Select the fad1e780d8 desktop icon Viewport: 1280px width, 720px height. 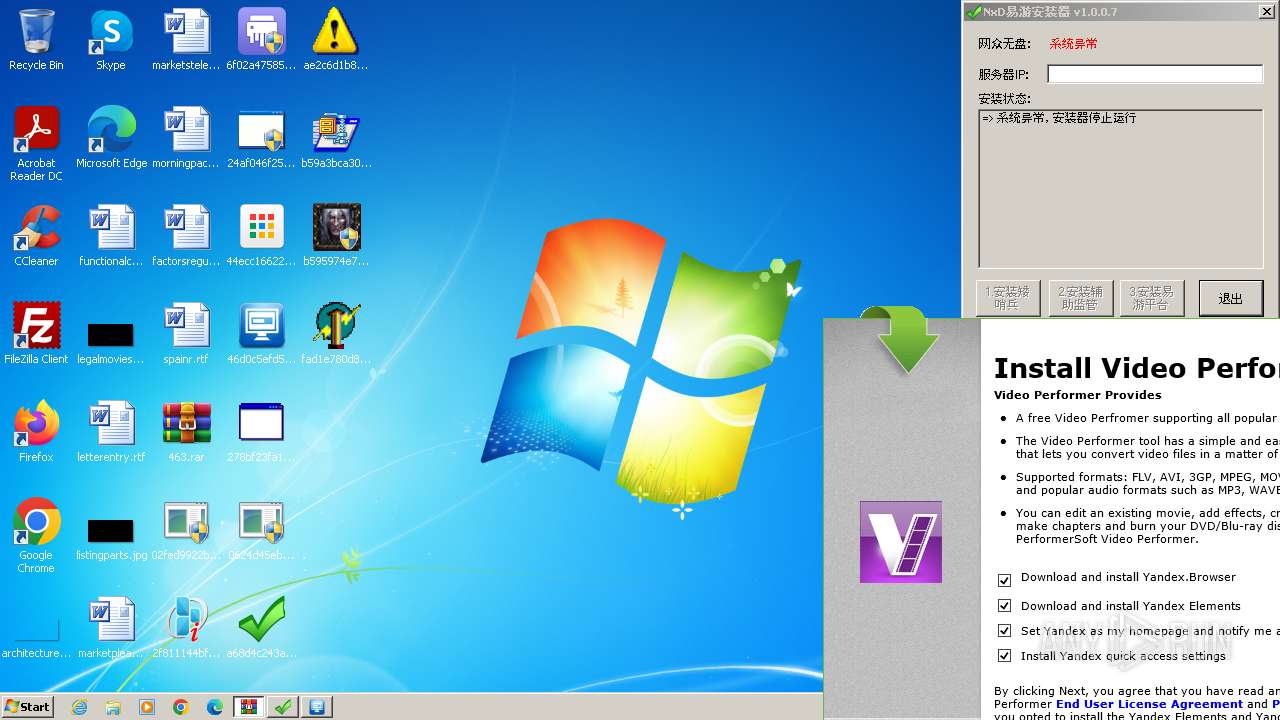click(336, 334)
